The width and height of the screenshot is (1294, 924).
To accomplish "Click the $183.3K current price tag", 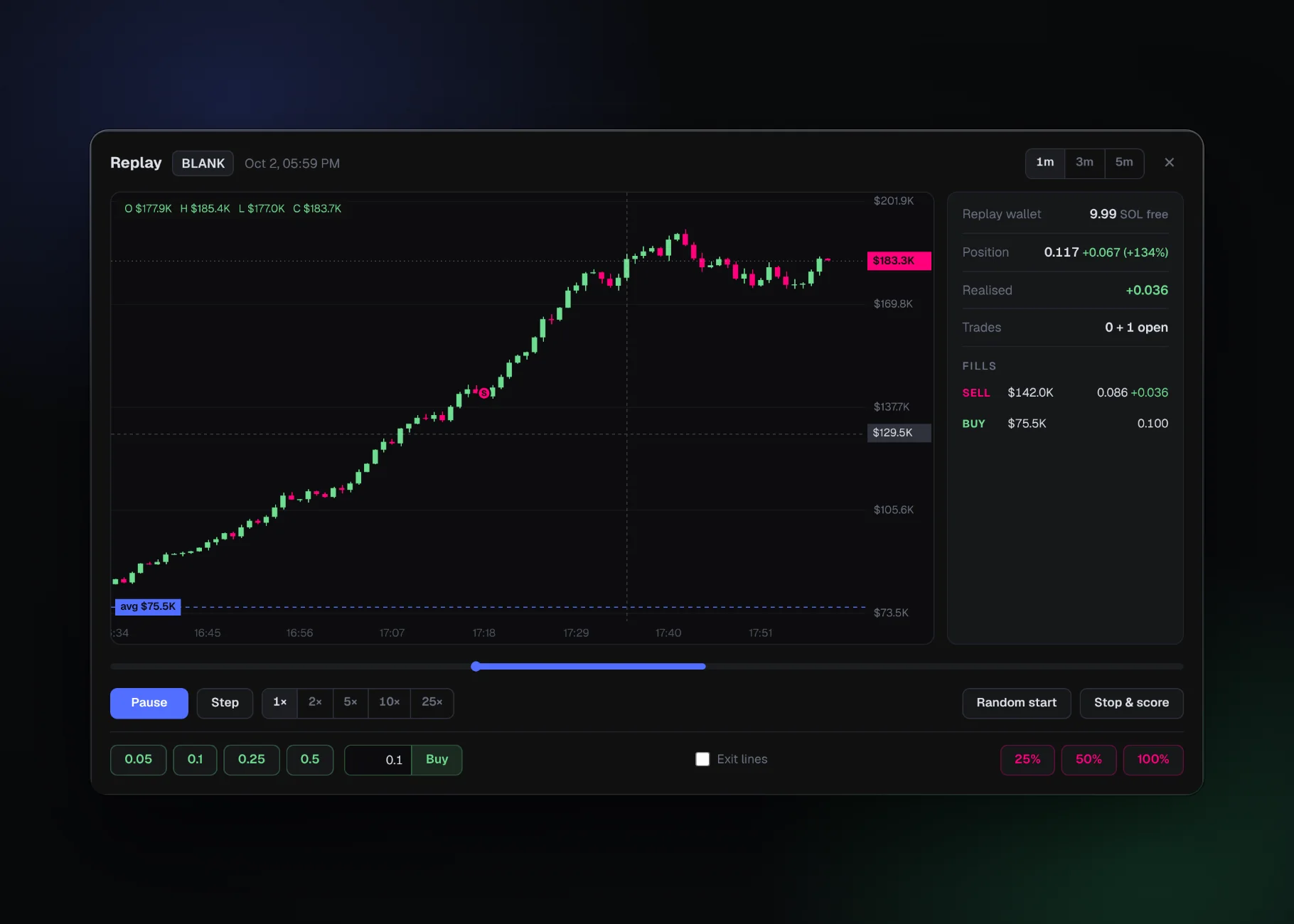I will [899, 261].
